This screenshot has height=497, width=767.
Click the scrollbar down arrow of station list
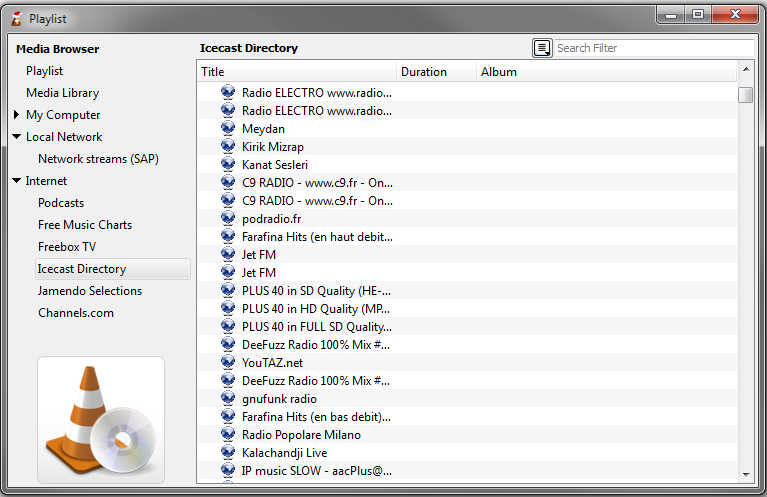tap(745, 474)
